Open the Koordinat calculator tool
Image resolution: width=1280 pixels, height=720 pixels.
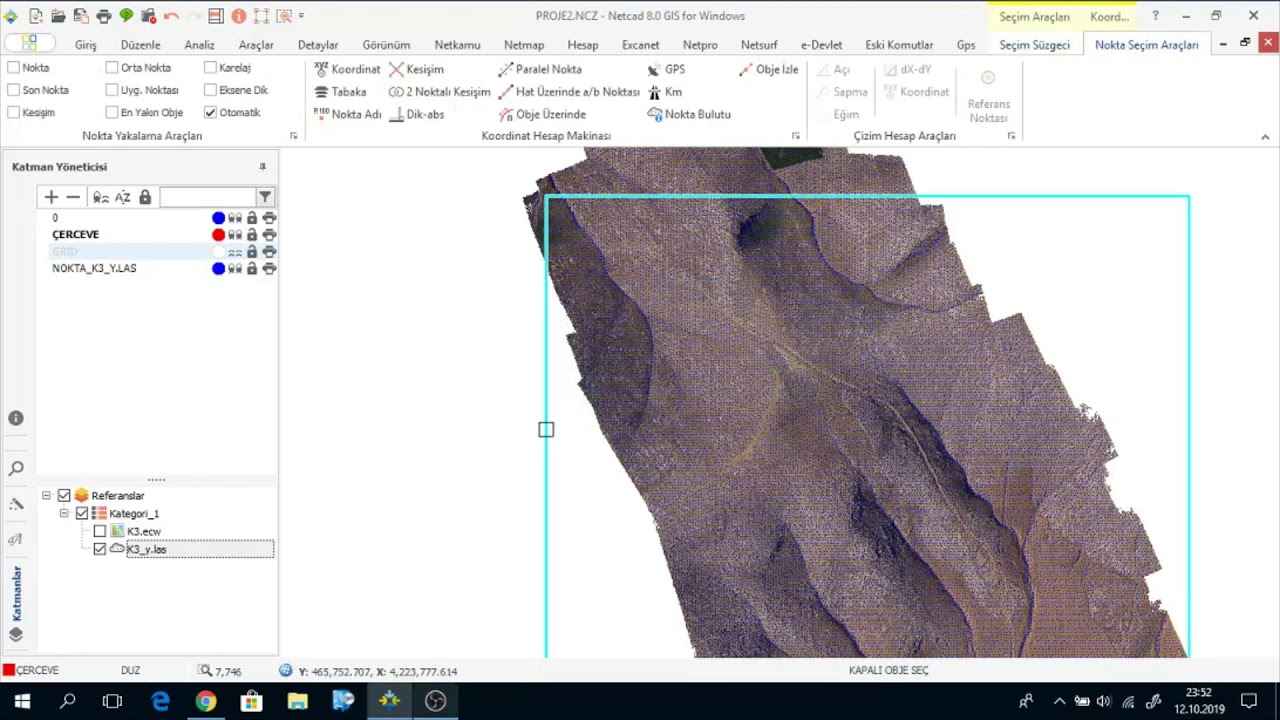347,69
